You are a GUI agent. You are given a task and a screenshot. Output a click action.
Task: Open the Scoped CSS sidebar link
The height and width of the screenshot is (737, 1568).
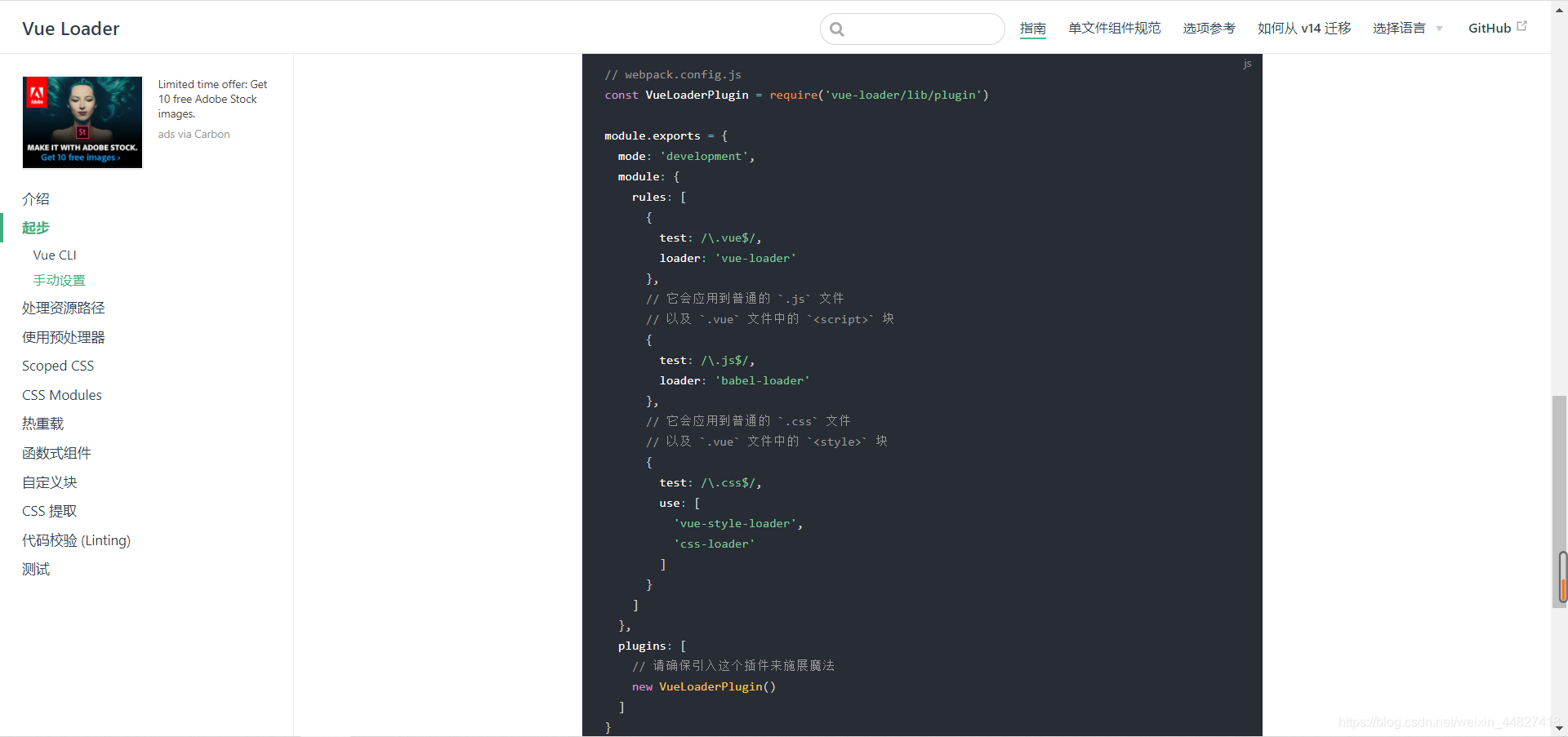click(57, 366)
